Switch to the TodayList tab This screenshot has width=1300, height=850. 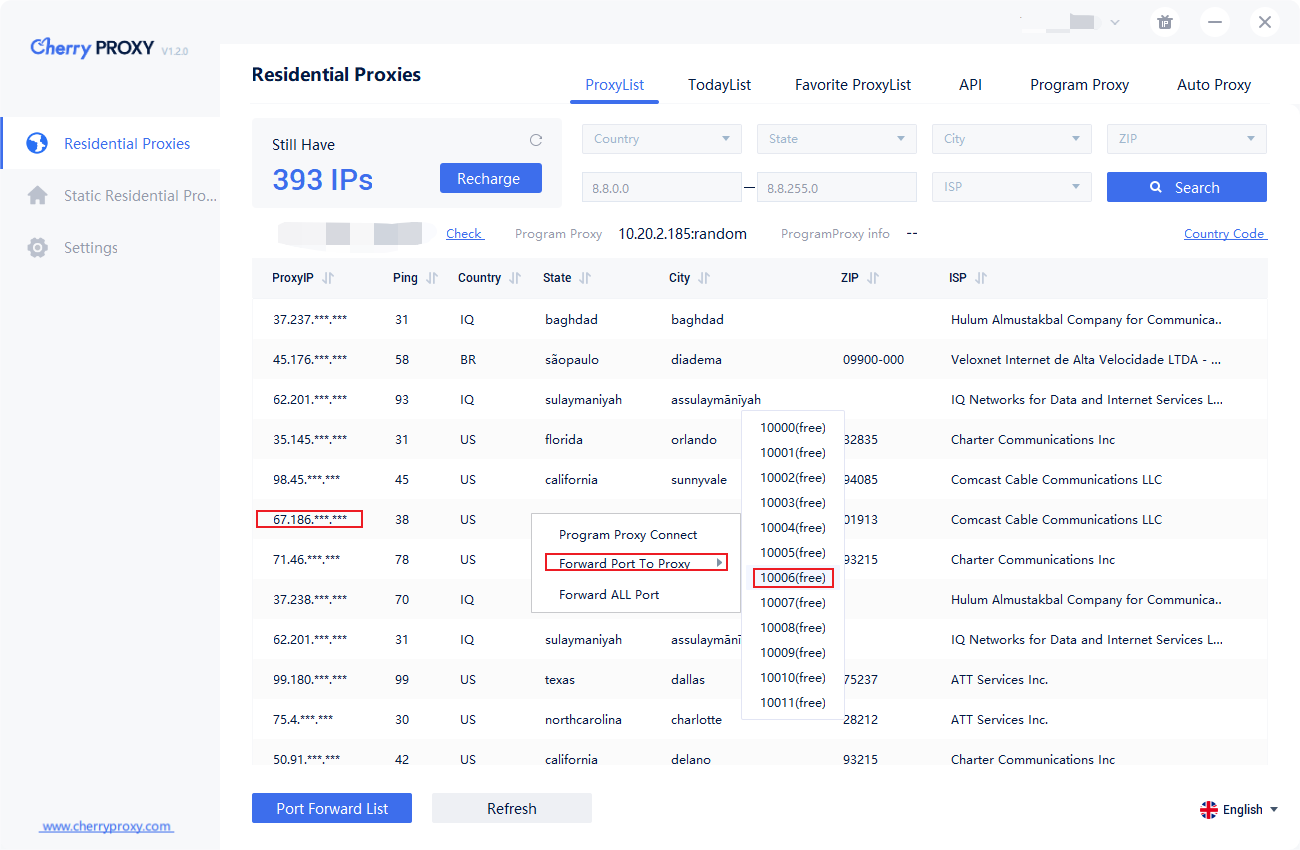(x=719, y=85)
